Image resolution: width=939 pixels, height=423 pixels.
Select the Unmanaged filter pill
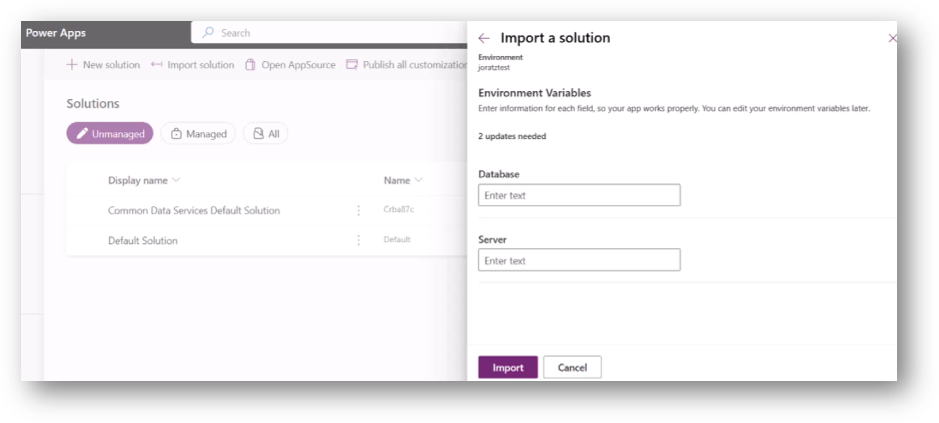[x=110, y=134]
